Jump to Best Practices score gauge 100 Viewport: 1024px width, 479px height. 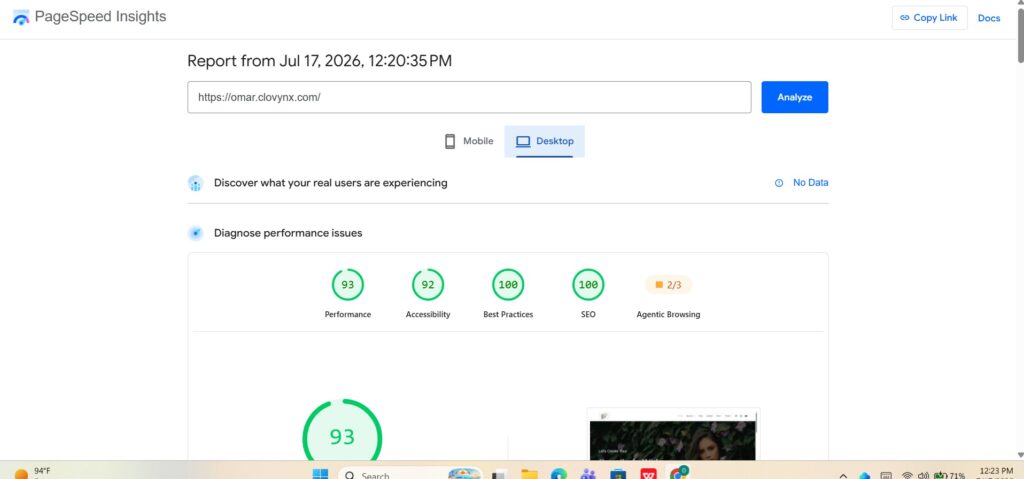tap(508, 285)
